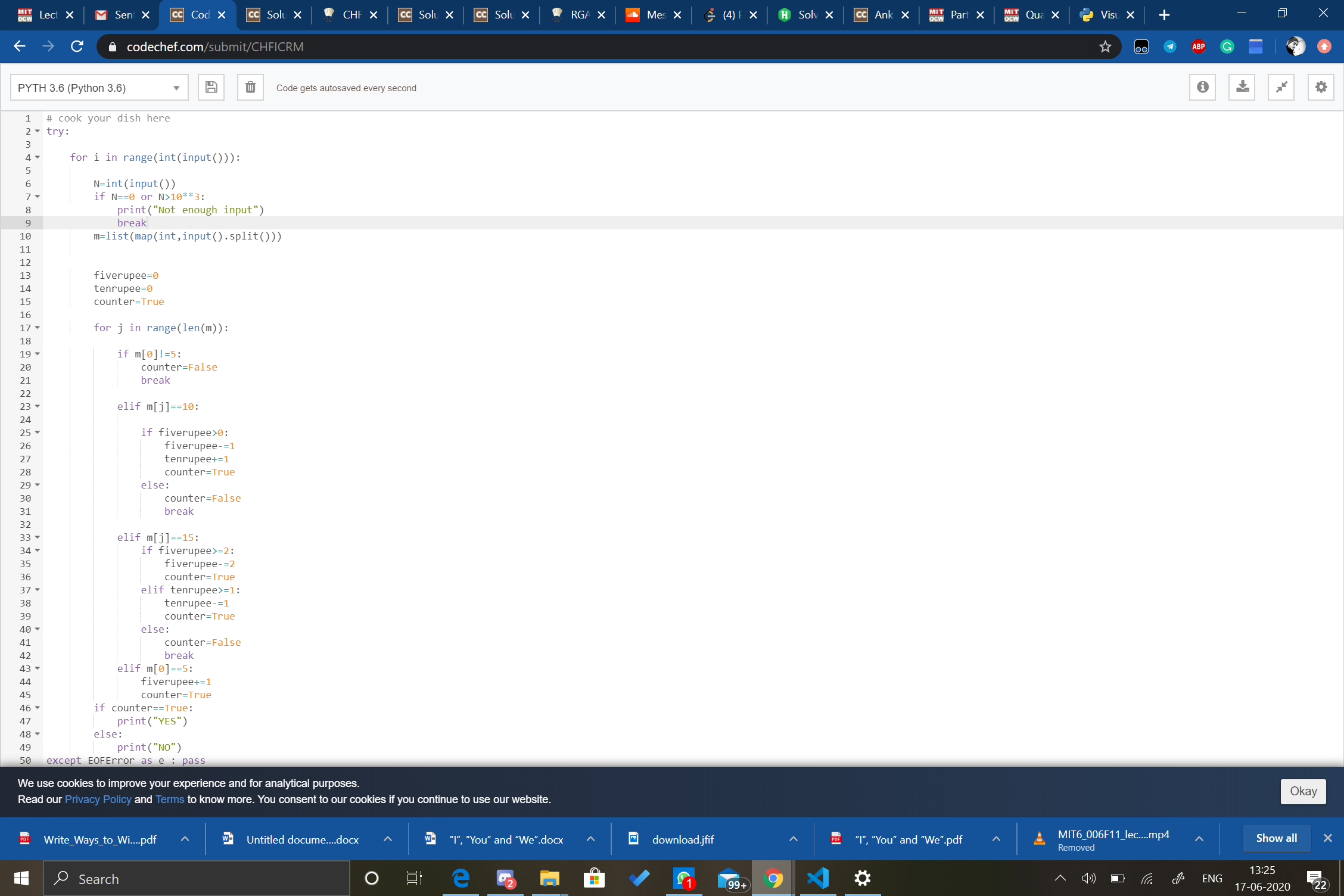Switch to the Sent Gmail tab
The width and height of the screenshot is (1344, 896).
122,15
